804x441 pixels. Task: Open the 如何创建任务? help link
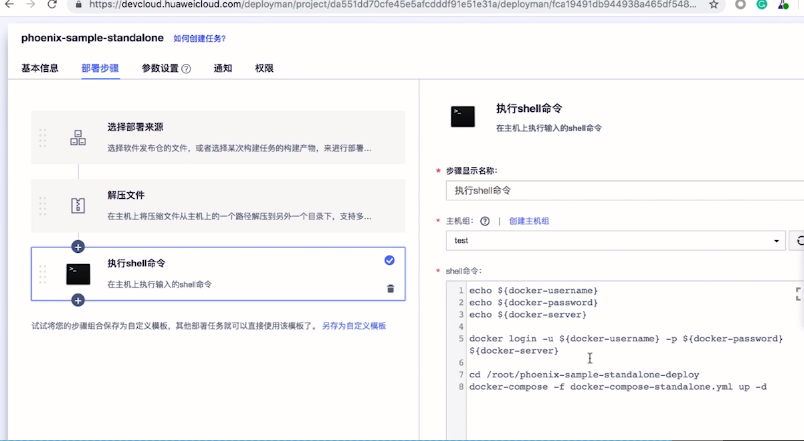[x=199, y=38]
